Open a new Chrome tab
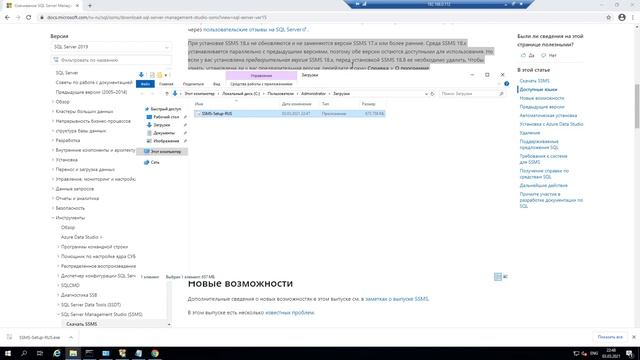This screenshot has height=360, width=640. coord(90,6)
